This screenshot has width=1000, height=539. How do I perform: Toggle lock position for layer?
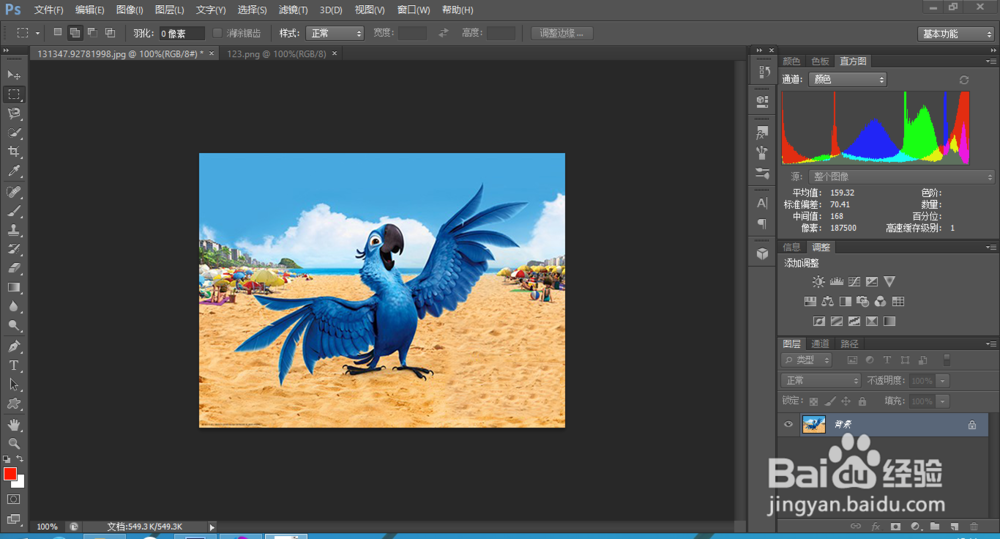pyautogui.click(x=846, y=401)
